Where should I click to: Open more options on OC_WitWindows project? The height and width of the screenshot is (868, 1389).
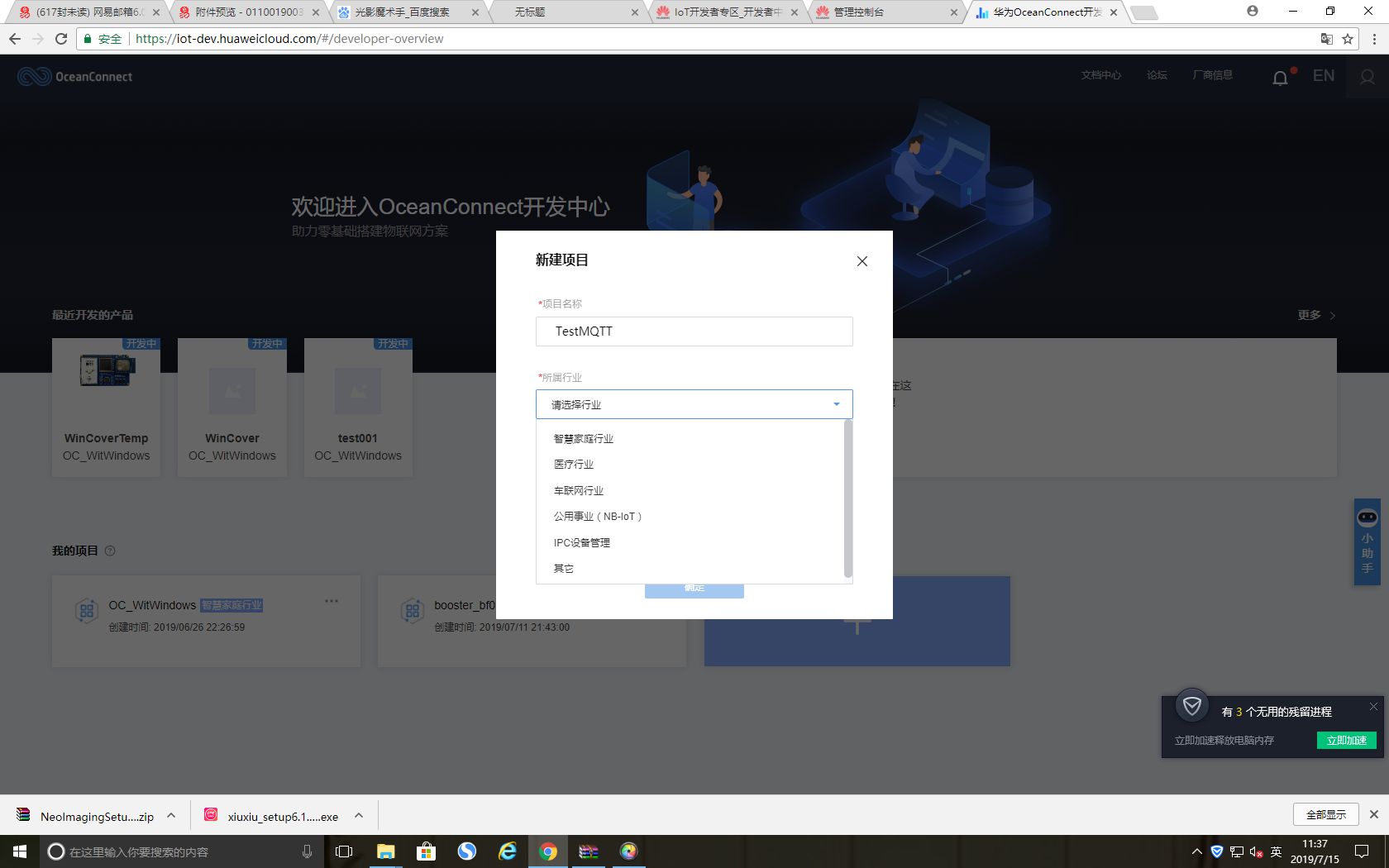pos(332,601)
